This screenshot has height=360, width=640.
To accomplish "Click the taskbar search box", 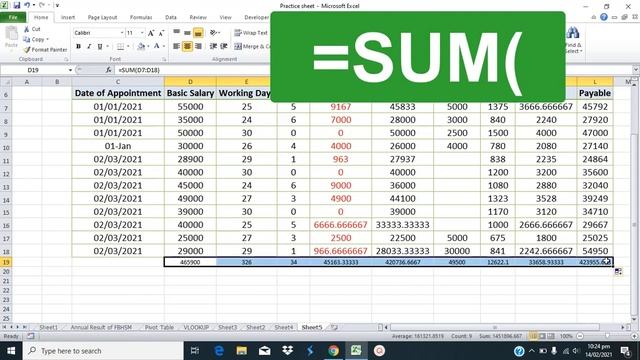I will coord(103,351).
